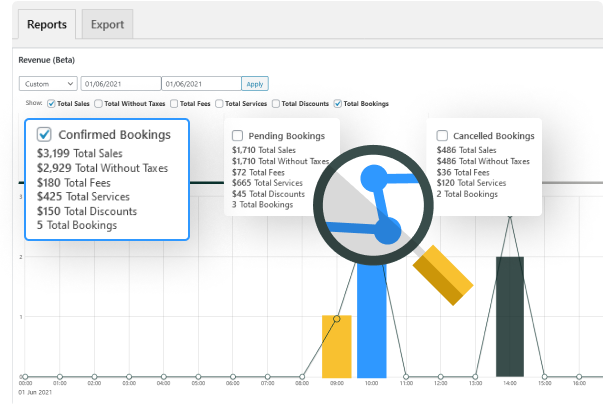This screenshot has width=616, height=416.
Task: Click the '$72 Total Fees' text
Action: point(258,172)
